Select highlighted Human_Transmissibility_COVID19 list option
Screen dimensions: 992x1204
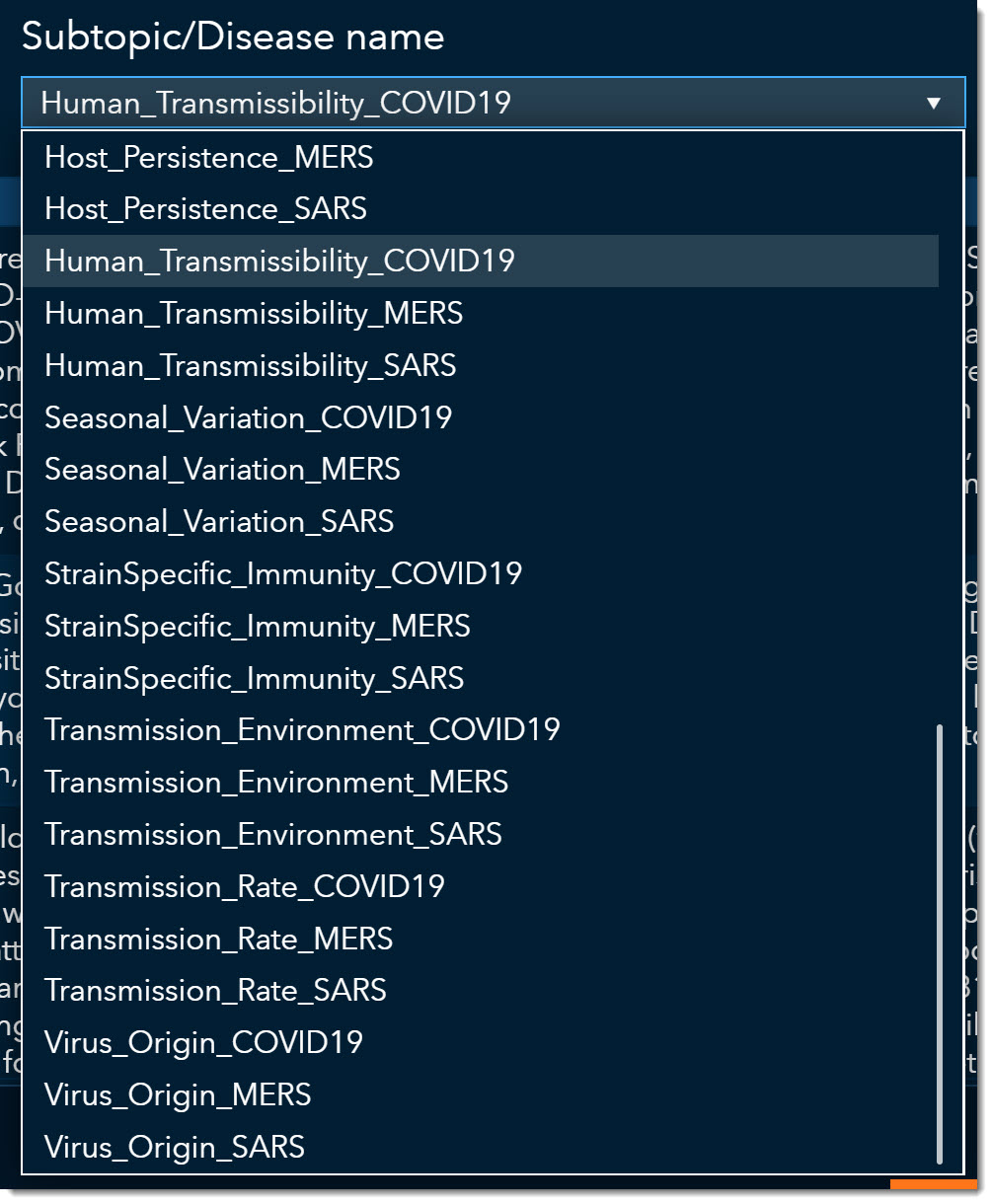coord(280,261)
